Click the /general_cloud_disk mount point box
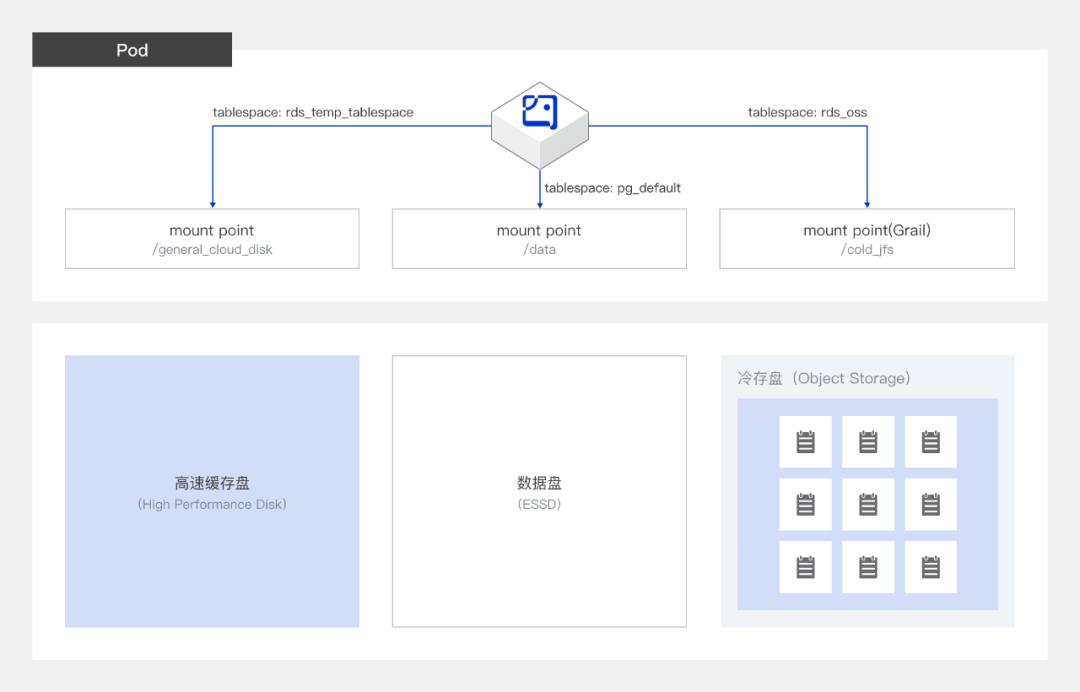The width and height of the screenshot is (1080, 692). tap(212, 239)
